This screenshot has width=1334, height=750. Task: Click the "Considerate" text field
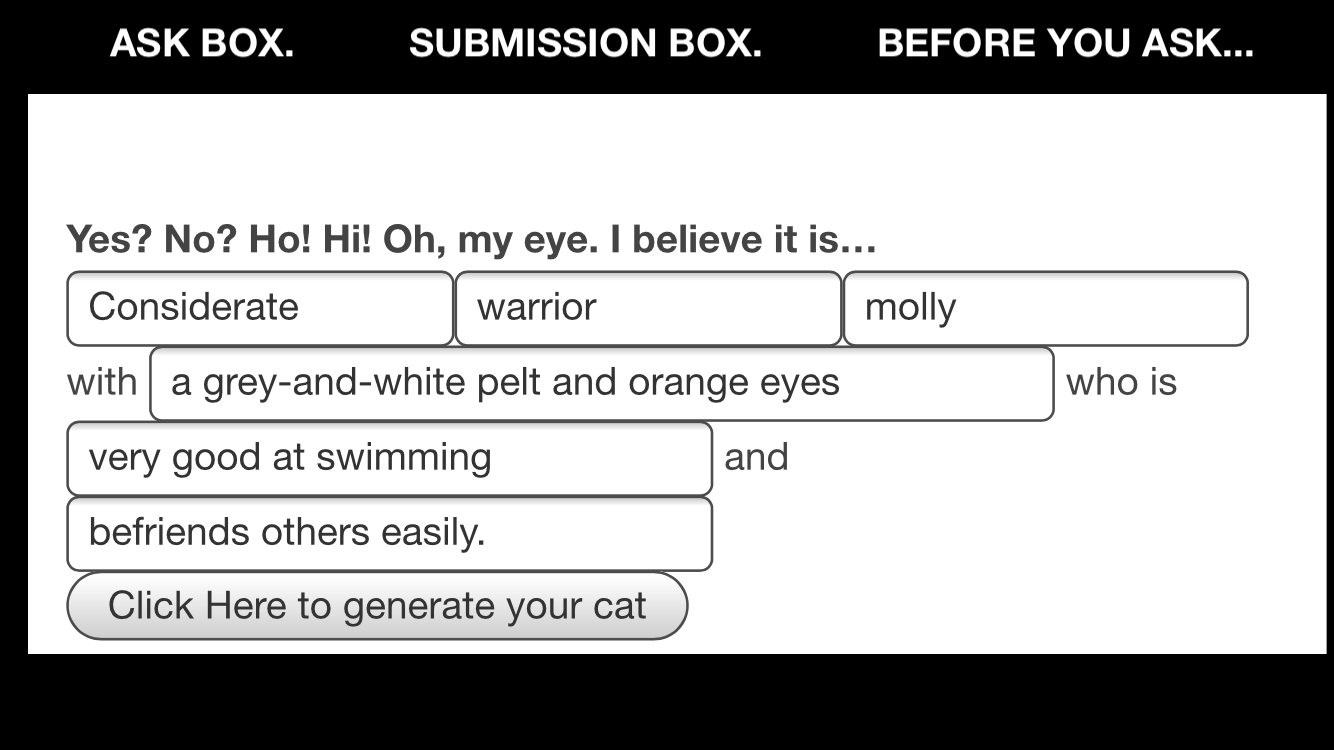[260, 308]
